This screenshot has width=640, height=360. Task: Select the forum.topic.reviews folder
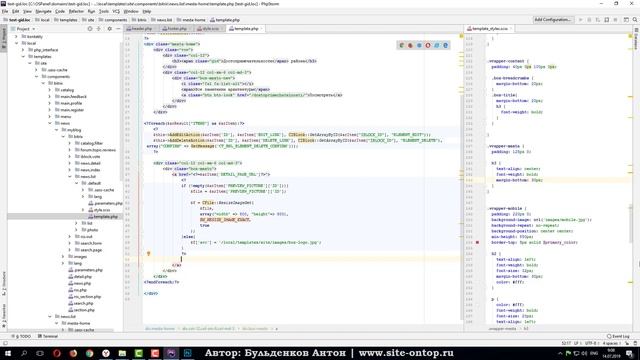95,150
